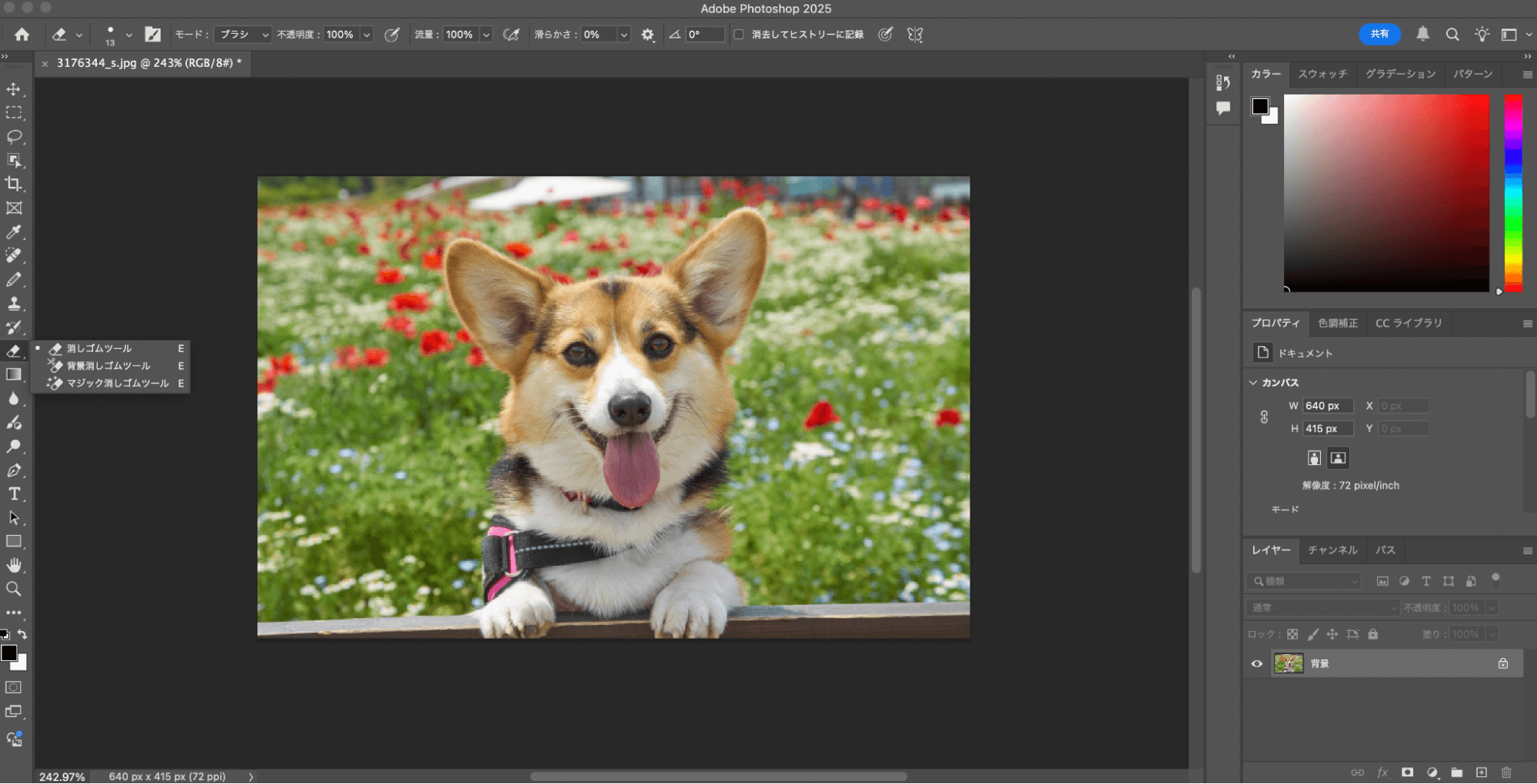The image size is (1537, 784).
Task: Create a new layer with plus icon
Action: pyautogui.click(x=1482, y=772)
